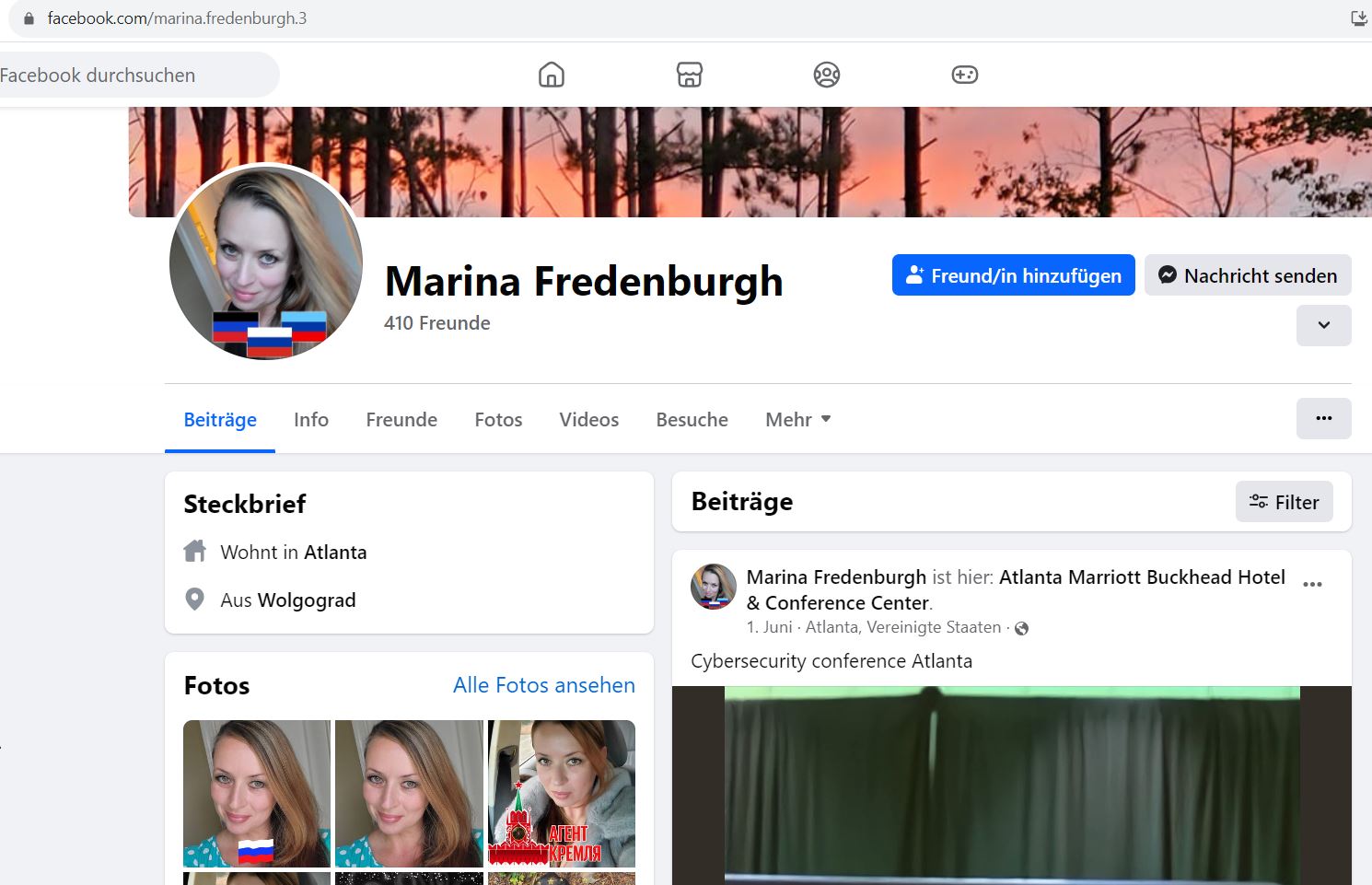Viewport: 1372px width, 885px height.
Task: Click the 1. Juni post date
Action: [x=769, y=627]
